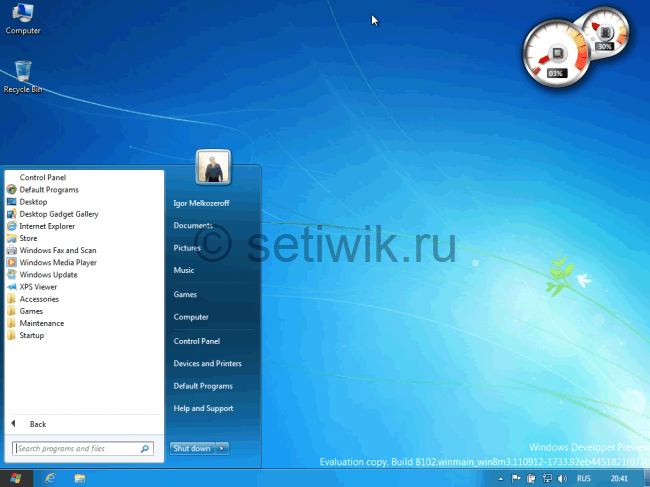The width and height of the screenshot is (650, 487).
Task: Expand the Accessories folder
Action: [38, 299]
